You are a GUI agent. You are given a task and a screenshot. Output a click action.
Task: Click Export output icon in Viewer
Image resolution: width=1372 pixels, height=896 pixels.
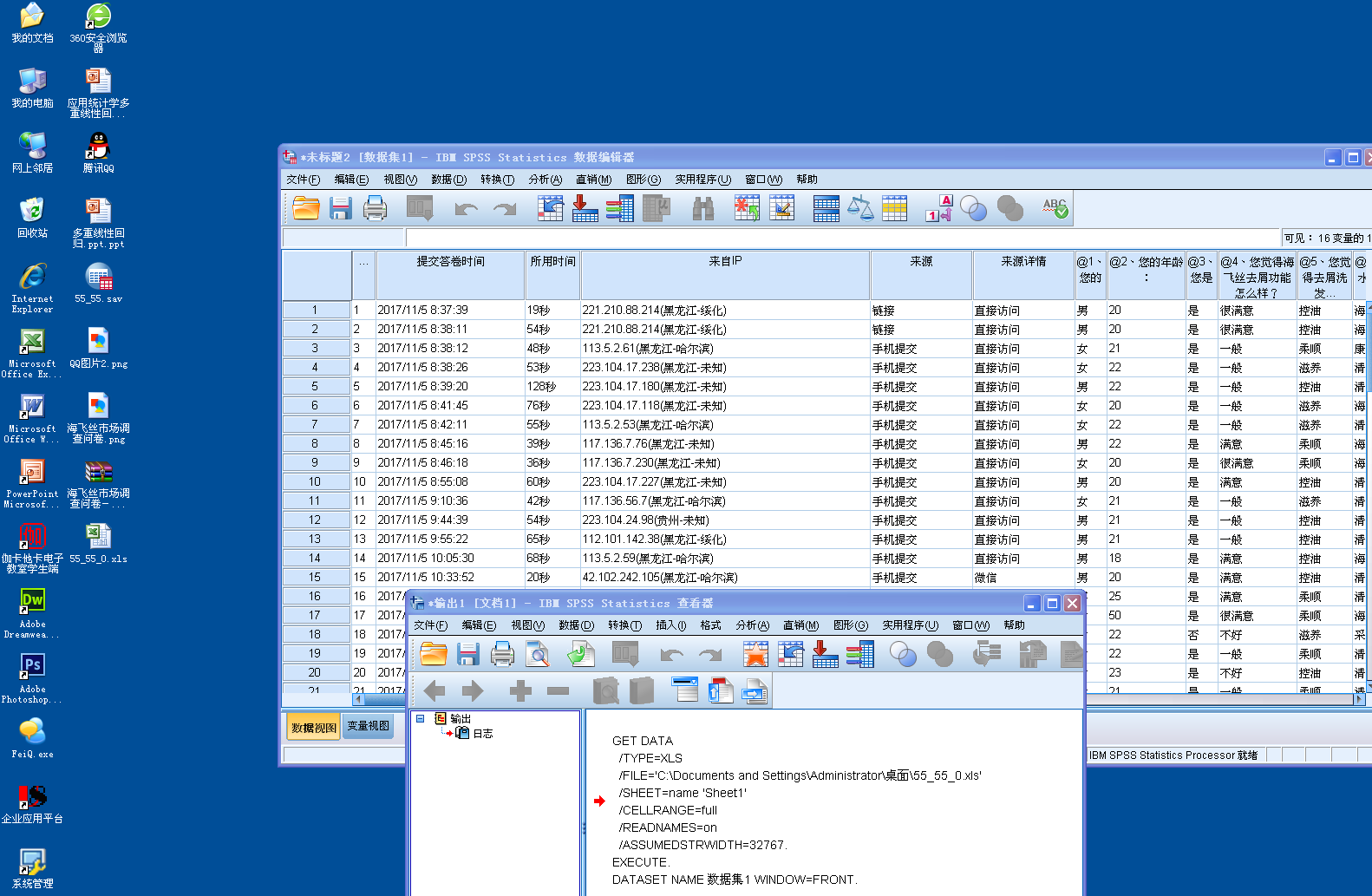[x=580, y=653]
